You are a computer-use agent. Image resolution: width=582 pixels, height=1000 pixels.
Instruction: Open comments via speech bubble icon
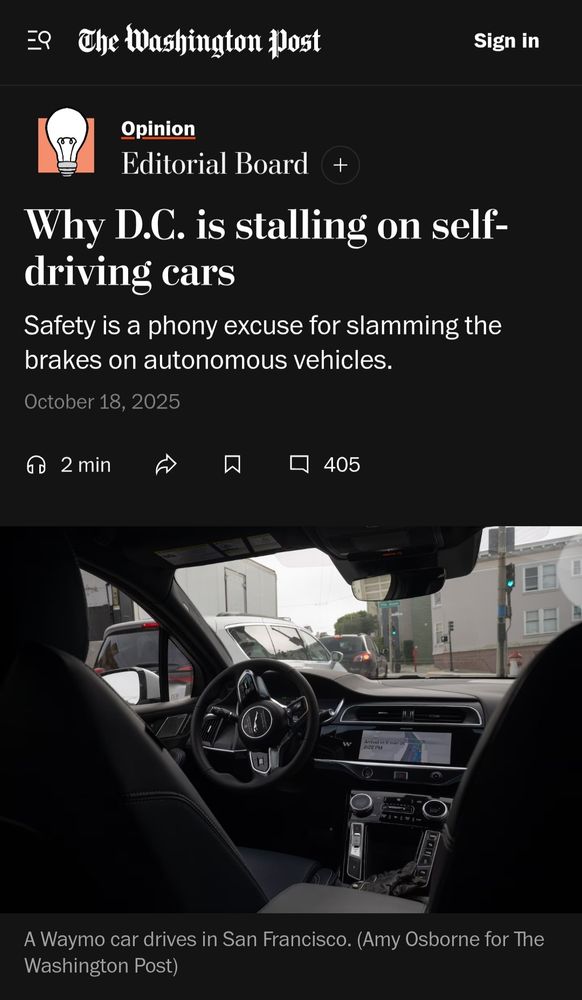tap(299, 464)
